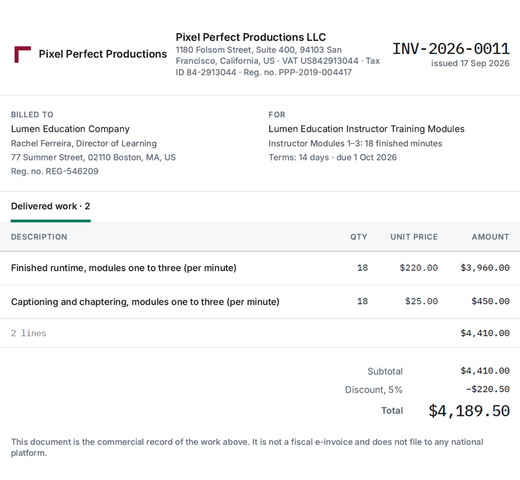
Task: Click 'Pixel Perfect Productions LLC' heading
Action: [251, 37]
